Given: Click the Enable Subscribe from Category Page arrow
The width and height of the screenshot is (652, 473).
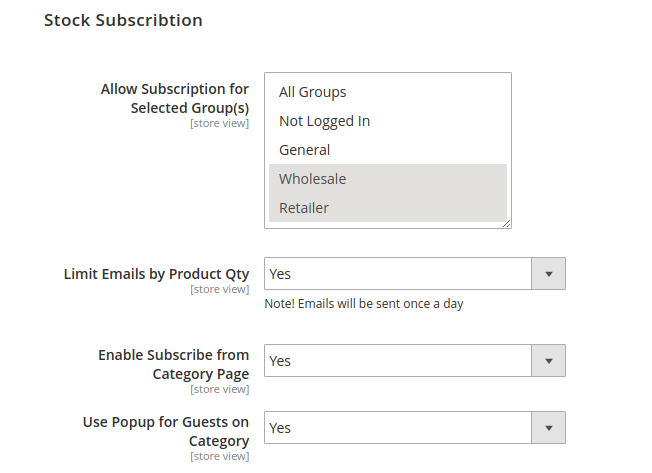Looking at the screenshot, I should tap(547, 361).
